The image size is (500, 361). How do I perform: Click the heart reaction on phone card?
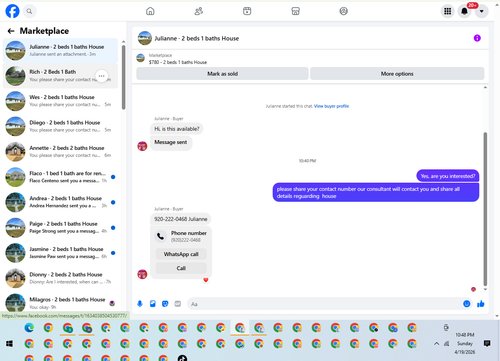tap(206, 280)
